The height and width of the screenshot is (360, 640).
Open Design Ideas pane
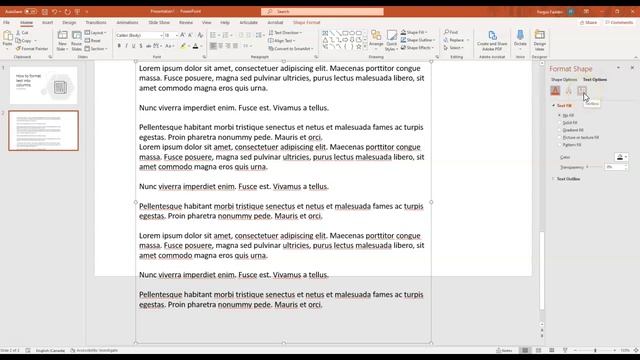(540, 41)
